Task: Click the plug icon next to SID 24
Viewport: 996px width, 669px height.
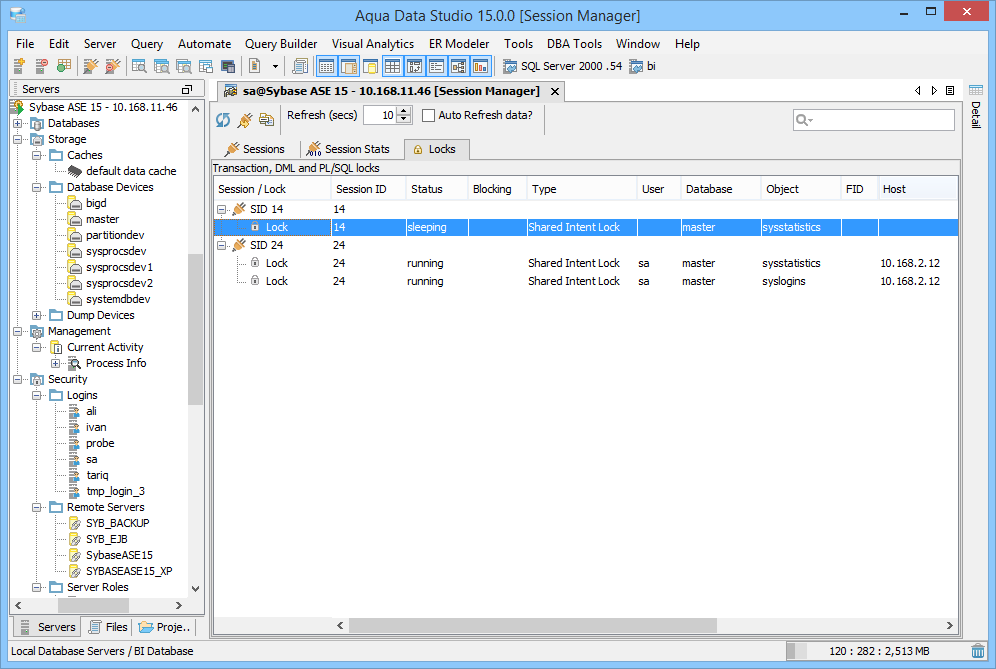Action: tap(239, 245)
